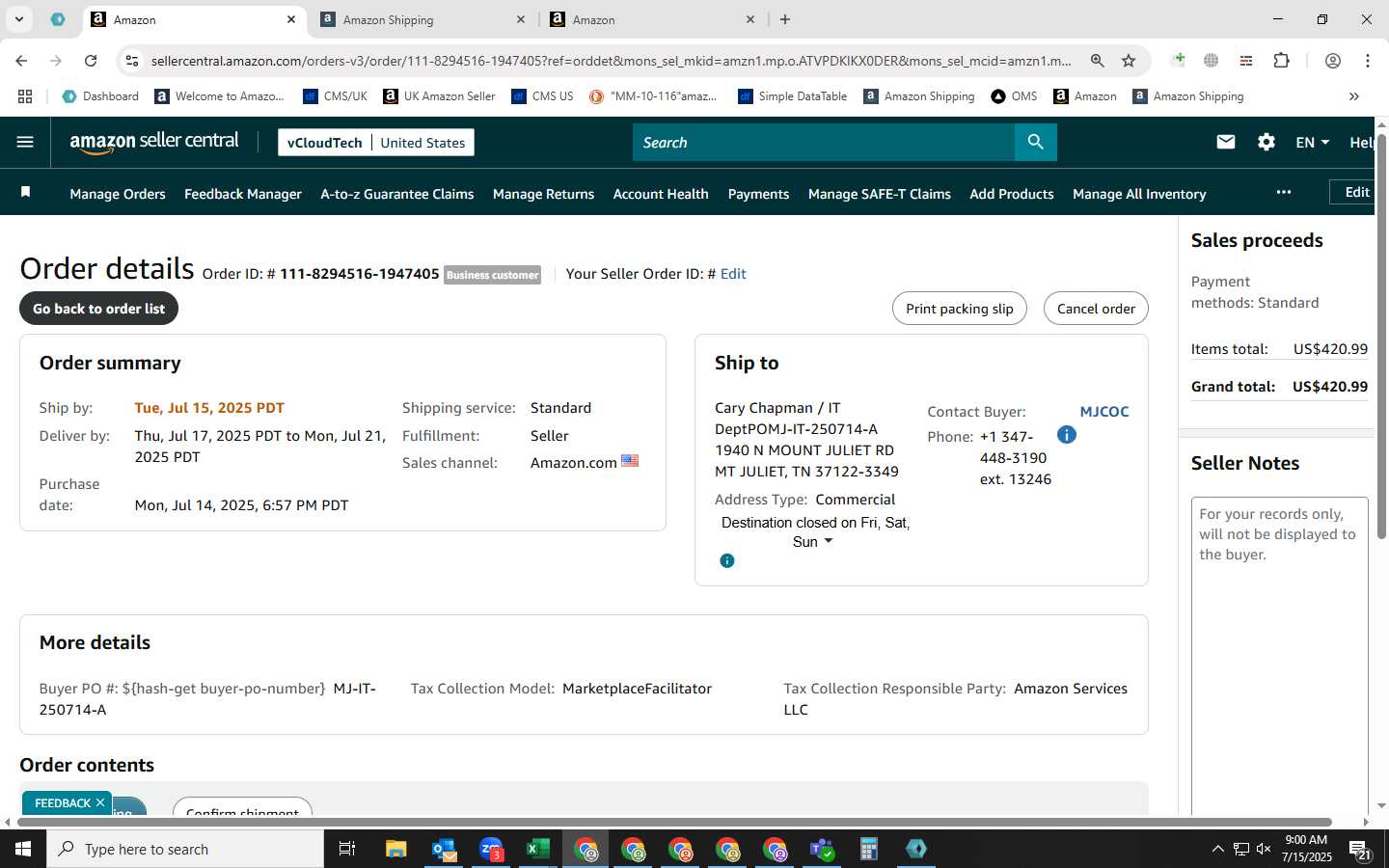This screenshot has width=1389, height=868.
Task: Click the Seller Notes text area
Action: [x=1280, y=656]
